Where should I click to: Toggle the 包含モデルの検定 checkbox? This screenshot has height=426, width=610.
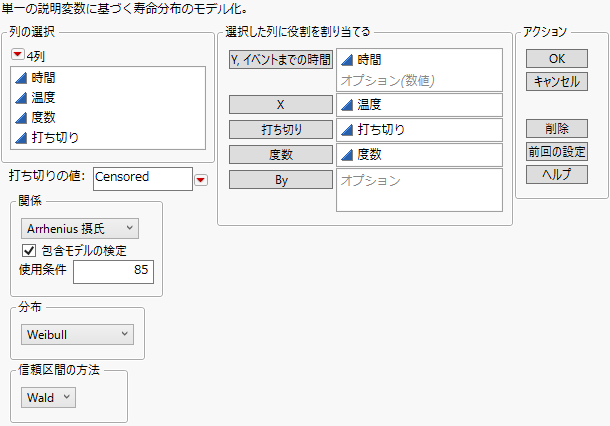[x=28, y=251]
